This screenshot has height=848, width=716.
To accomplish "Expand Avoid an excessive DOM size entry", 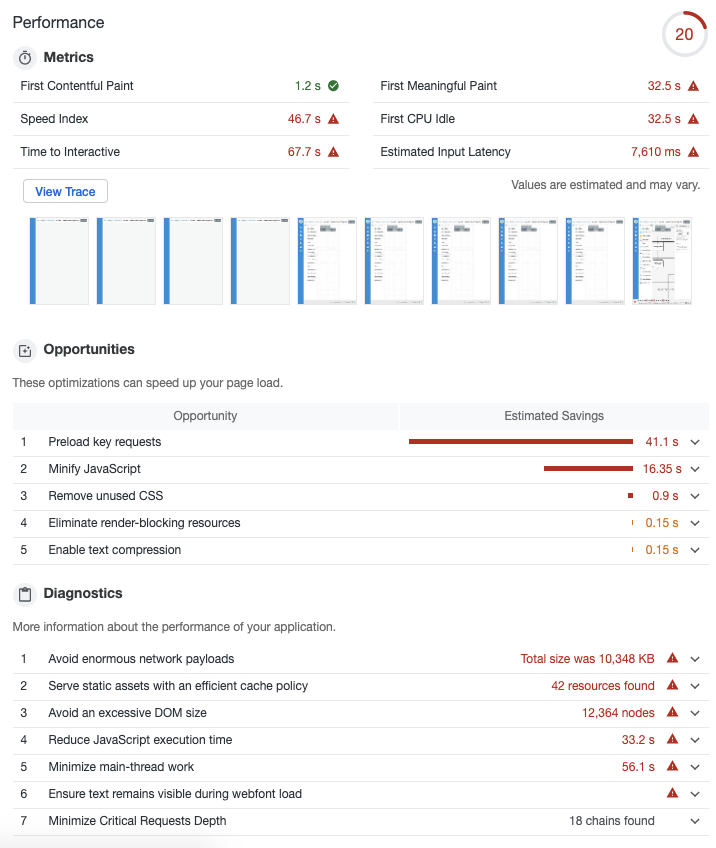I will click(694, 712).
